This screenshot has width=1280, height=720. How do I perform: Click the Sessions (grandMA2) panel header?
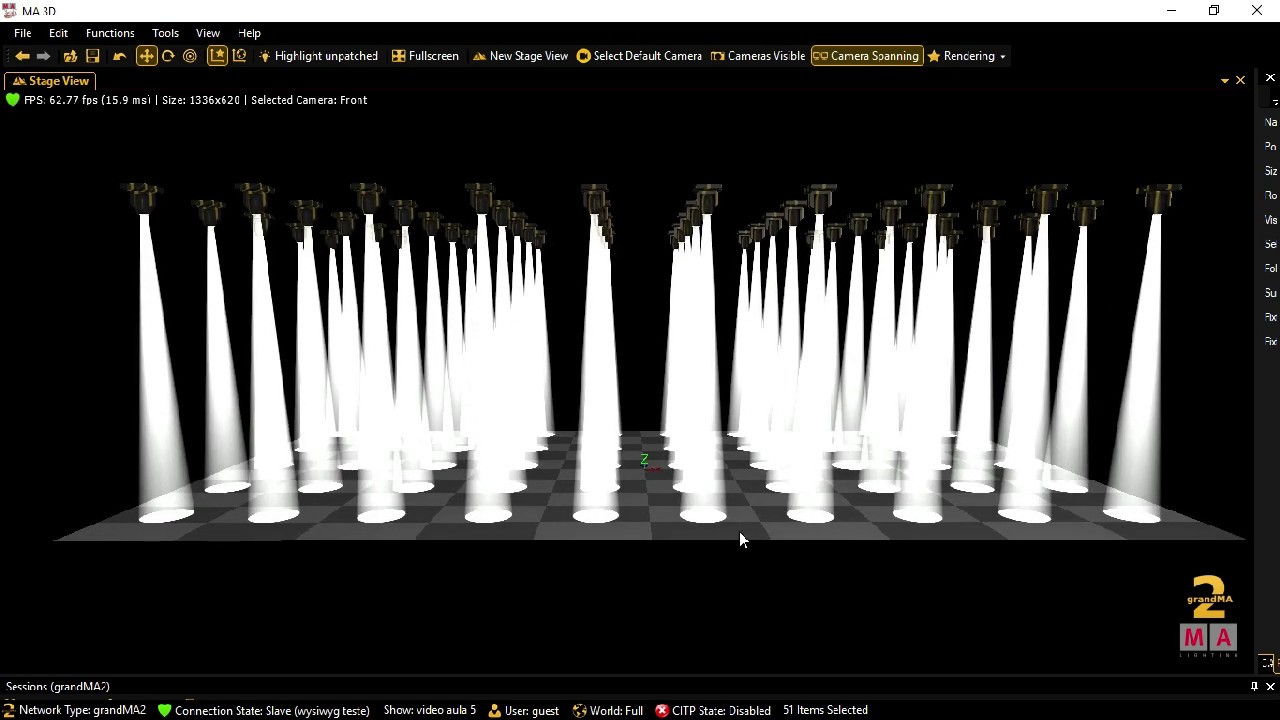click(x=58, y=687)
